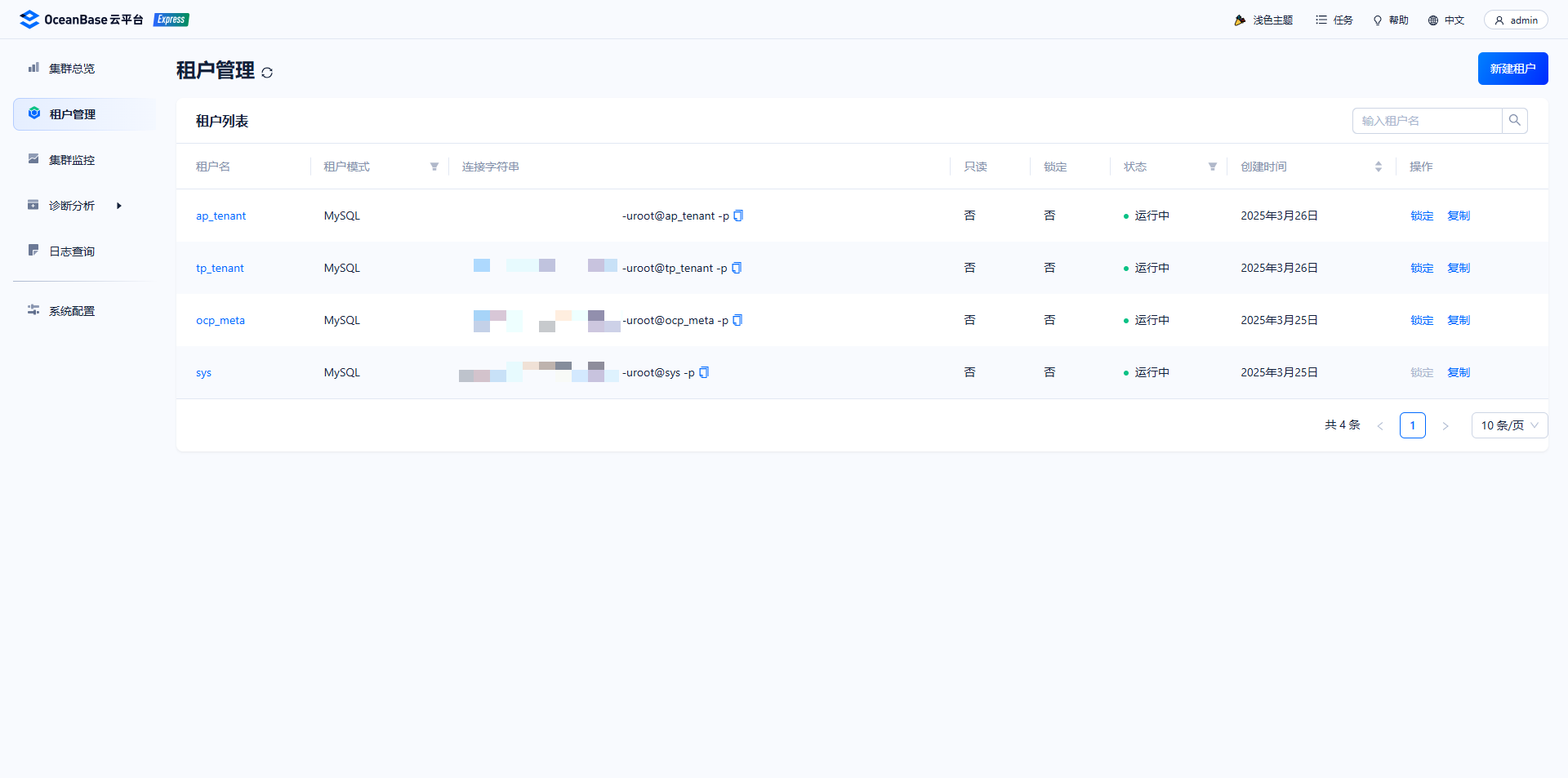The image size is (1568, 778).
Task: Click 复制 for sys row
Action: [1459, 372]
